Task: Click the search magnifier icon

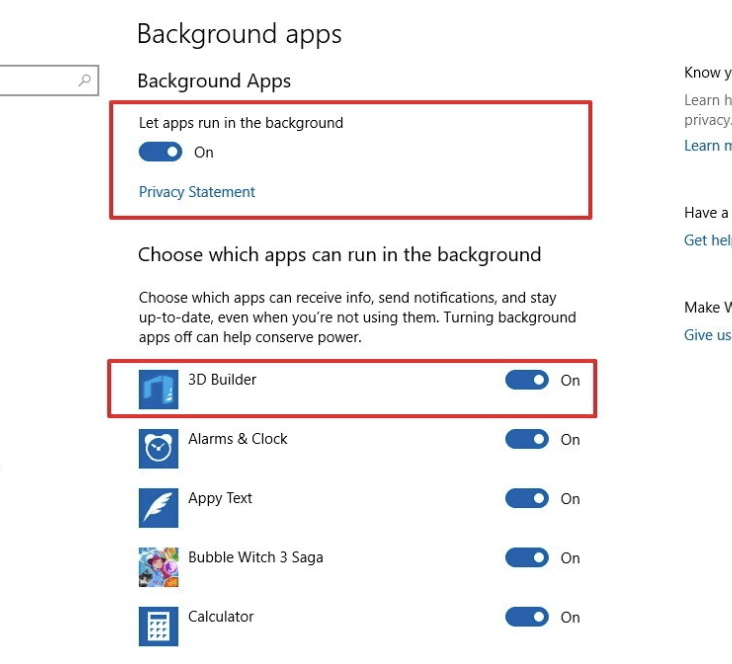Action: click(86, 81)
